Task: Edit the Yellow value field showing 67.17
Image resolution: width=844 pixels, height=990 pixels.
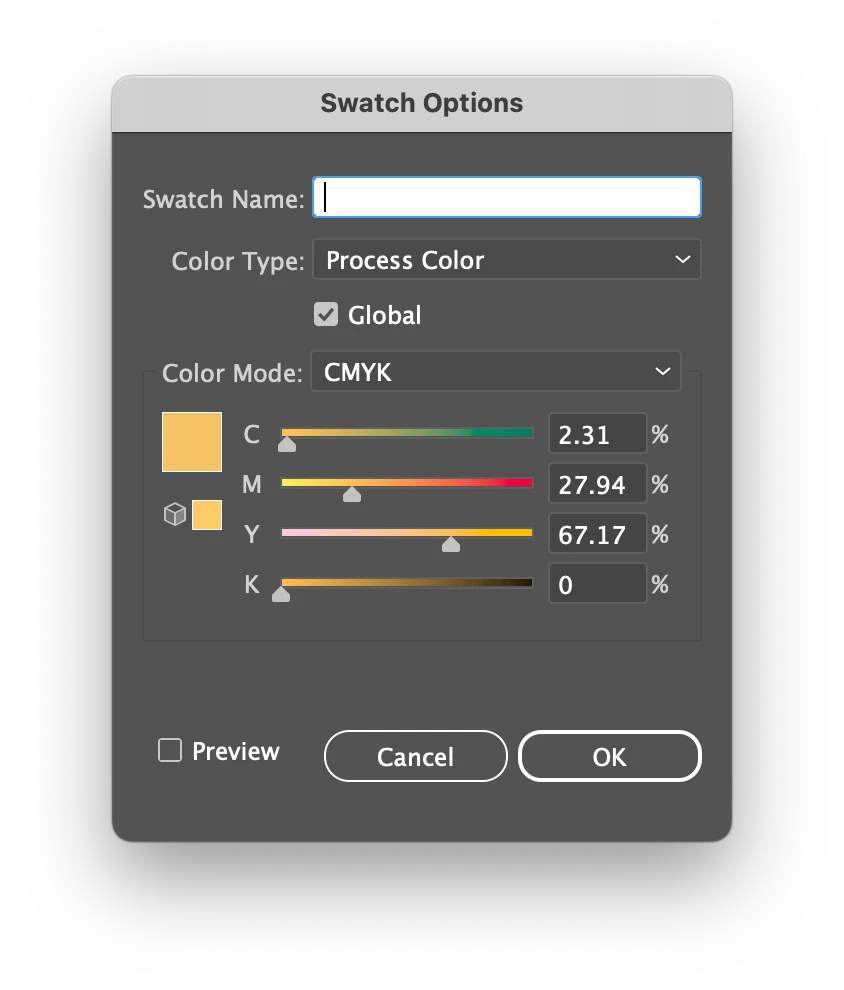Action: 597,535
